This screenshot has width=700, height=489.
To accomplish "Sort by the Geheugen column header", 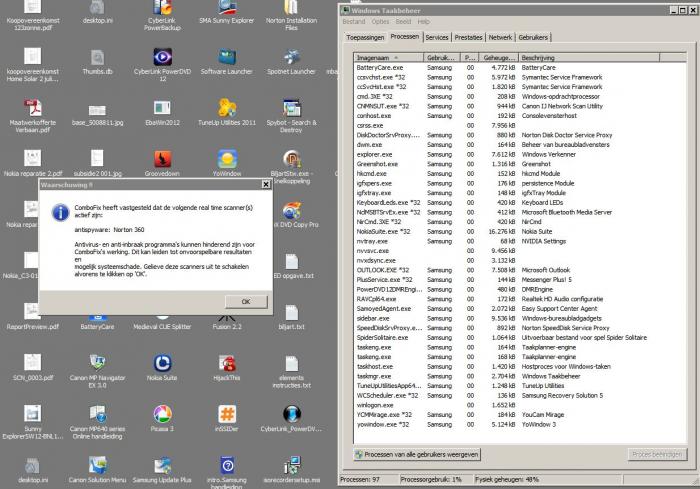I will click(499, 58).
